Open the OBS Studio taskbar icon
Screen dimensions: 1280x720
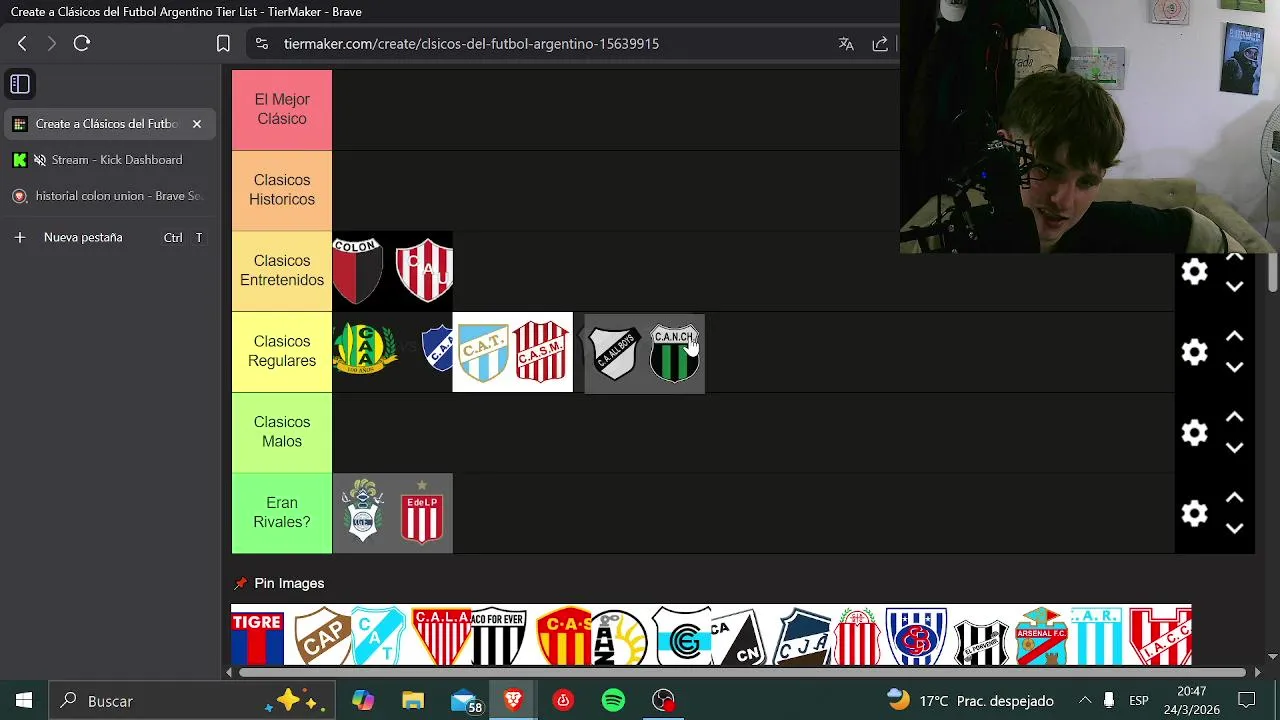663,701
